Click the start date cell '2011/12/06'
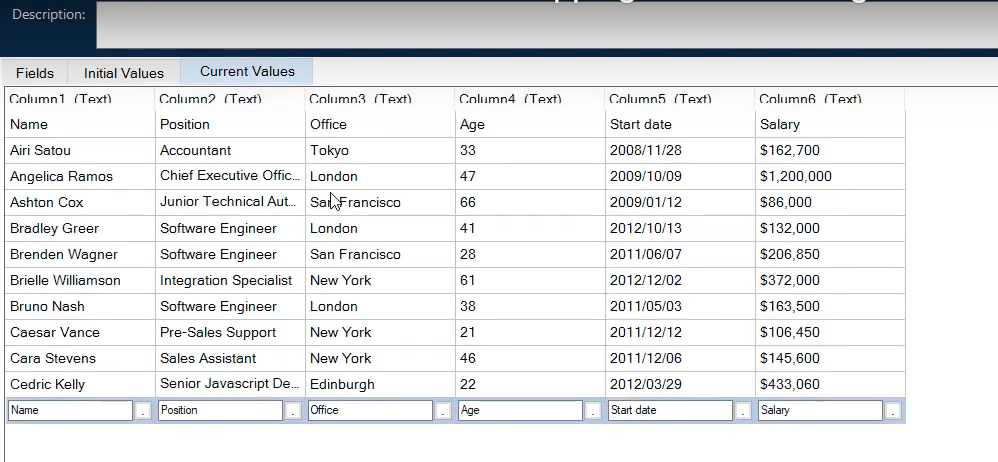The height and width of the screenshot is (462, 998). point(680,358)
